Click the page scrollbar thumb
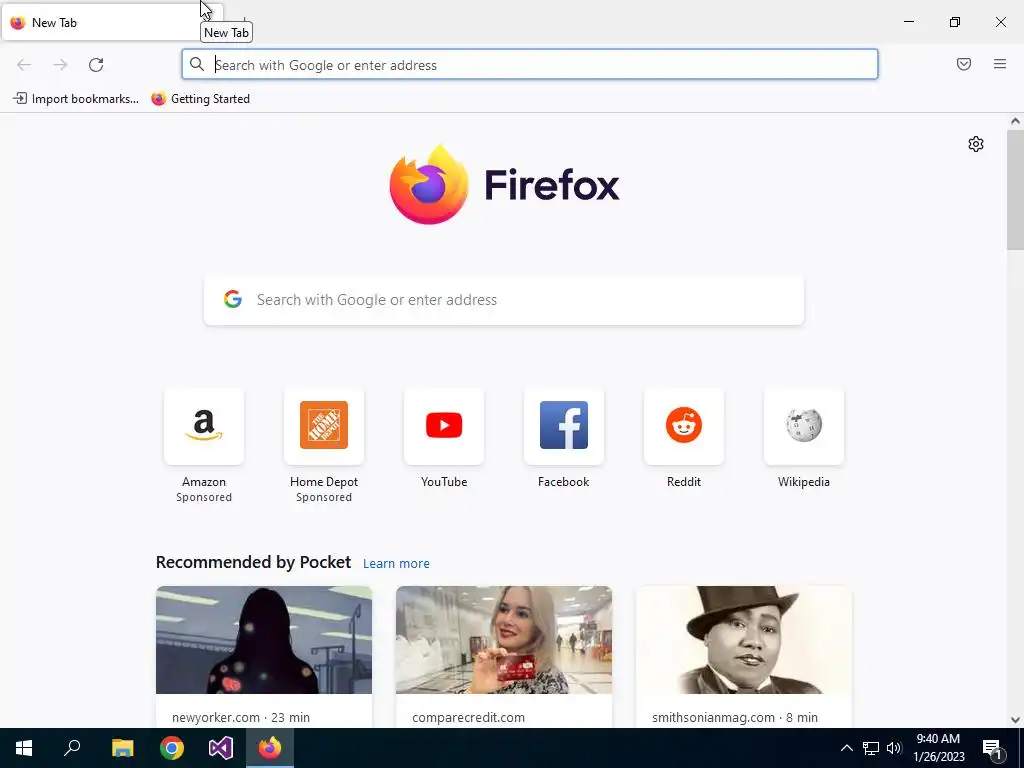This screenshot has width=1024, height=768. (x=1015, y=189)
